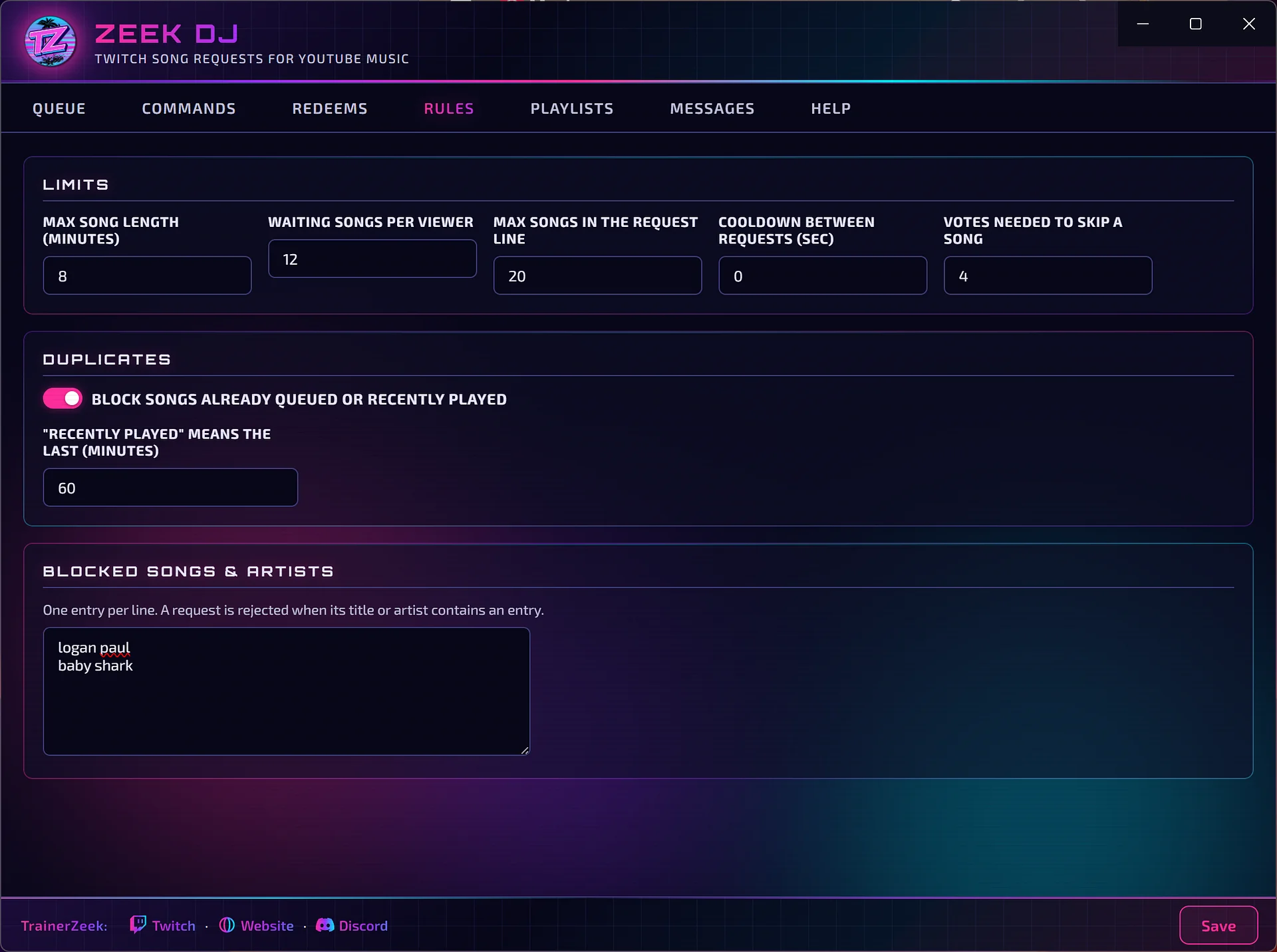Viewport: 1277px width, 952px height.
Task: Click the 'baby shark' blocked entry
Action: coord(95,665)
